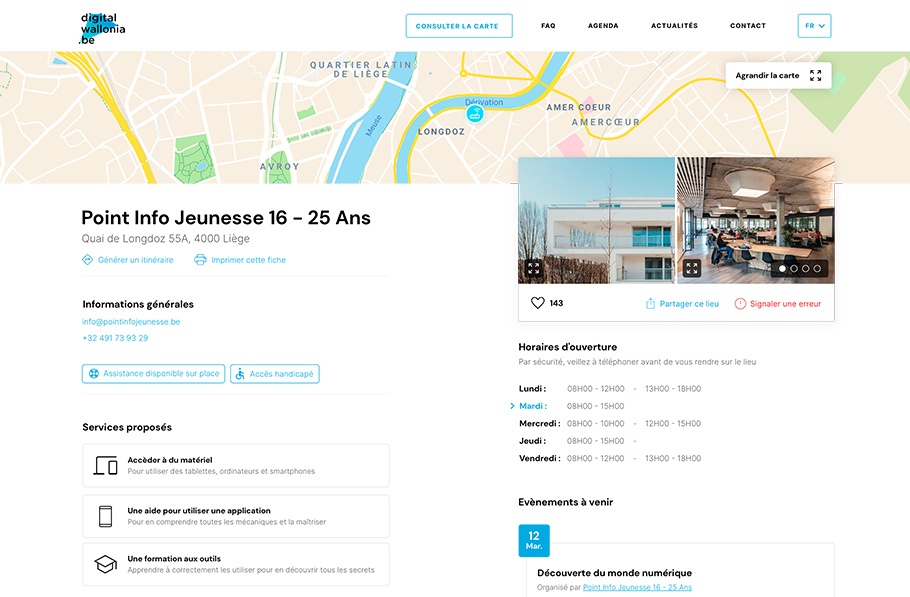The image size is (910, 597).
Task: Click Accès handicapé tag
Action: click(275, 374)
